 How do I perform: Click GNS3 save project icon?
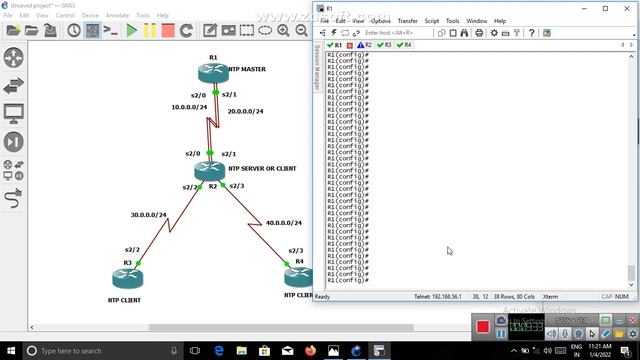pos(50,31)
